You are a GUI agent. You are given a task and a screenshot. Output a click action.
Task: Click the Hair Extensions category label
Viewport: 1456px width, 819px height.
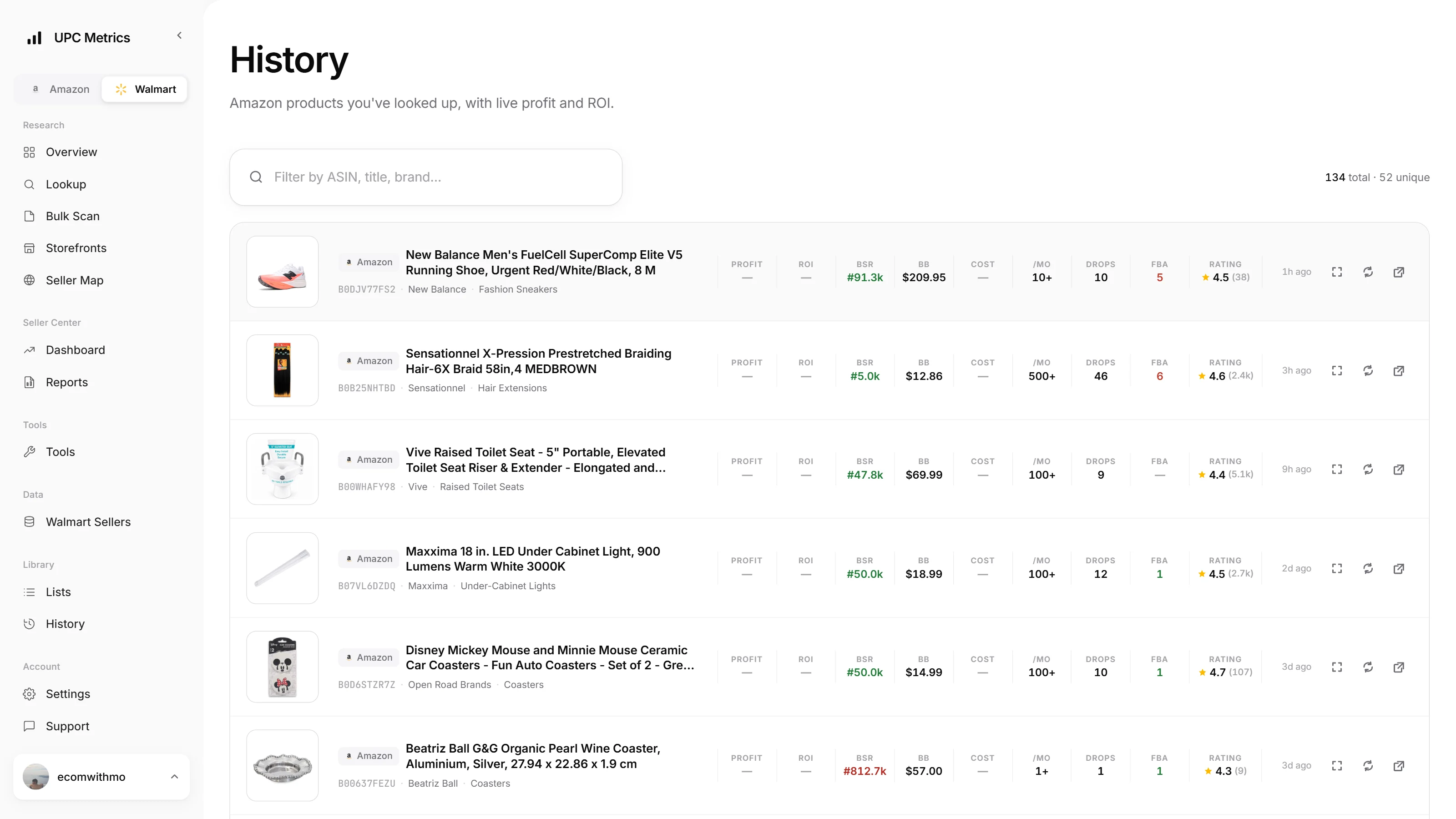tap(512, 388)
